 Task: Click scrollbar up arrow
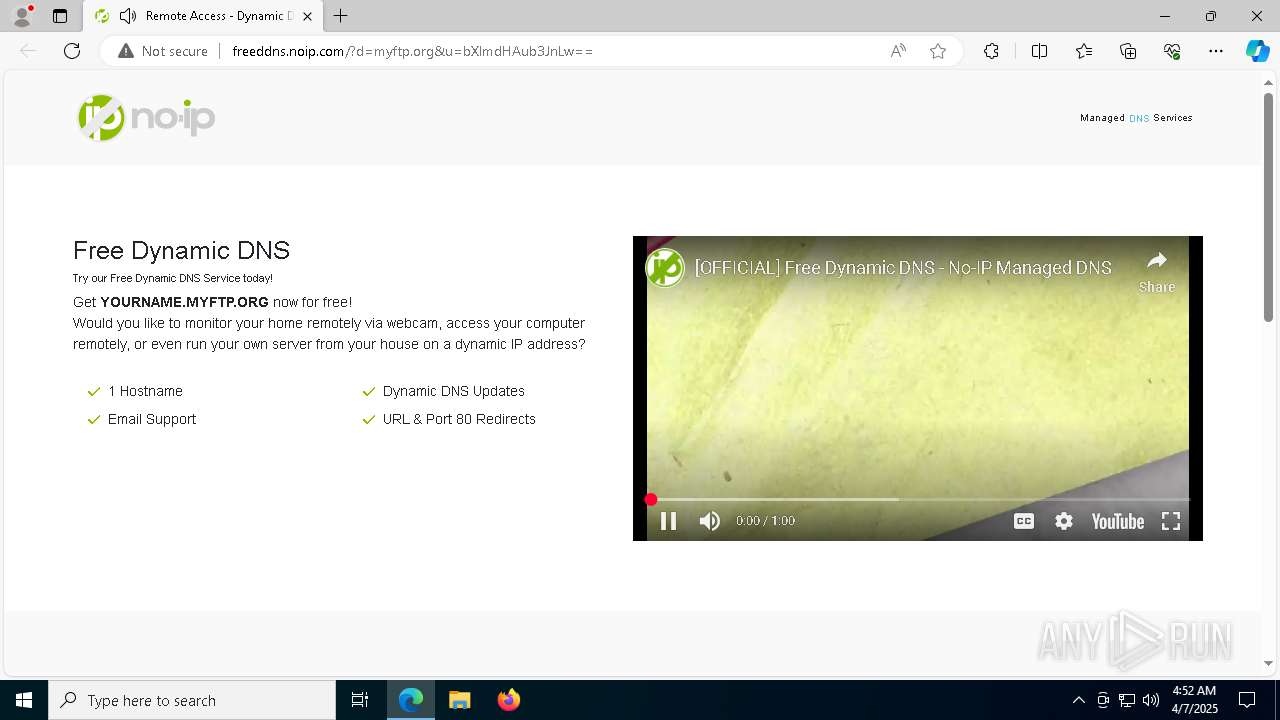click(1268, 81)
